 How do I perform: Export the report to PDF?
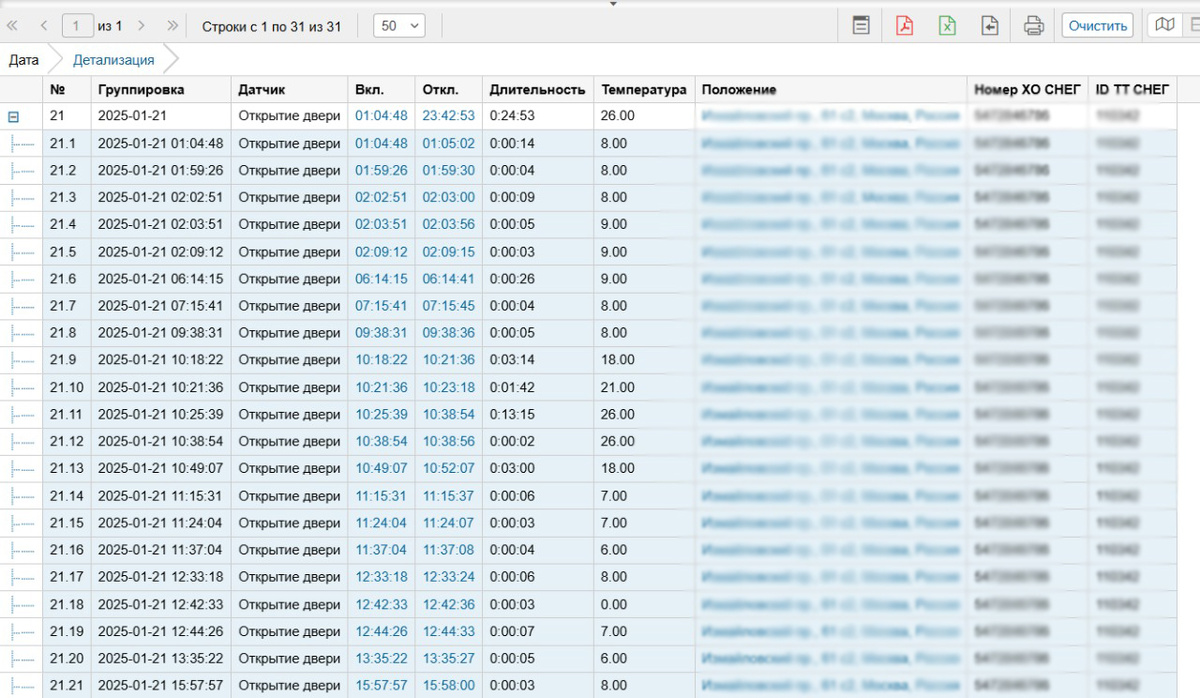(904, 26)
